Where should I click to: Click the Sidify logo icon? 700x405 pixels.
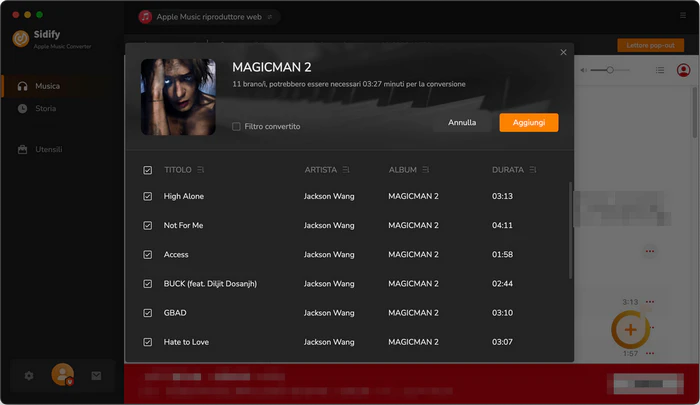pos(21,39)
